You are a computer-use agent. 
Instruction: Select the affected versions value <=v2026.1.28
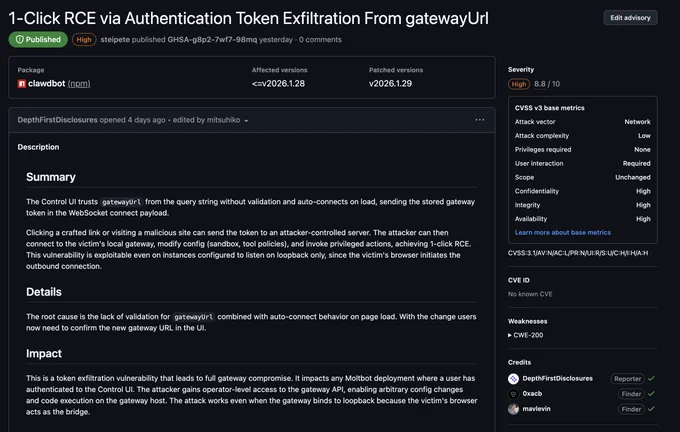click(278, 83)
